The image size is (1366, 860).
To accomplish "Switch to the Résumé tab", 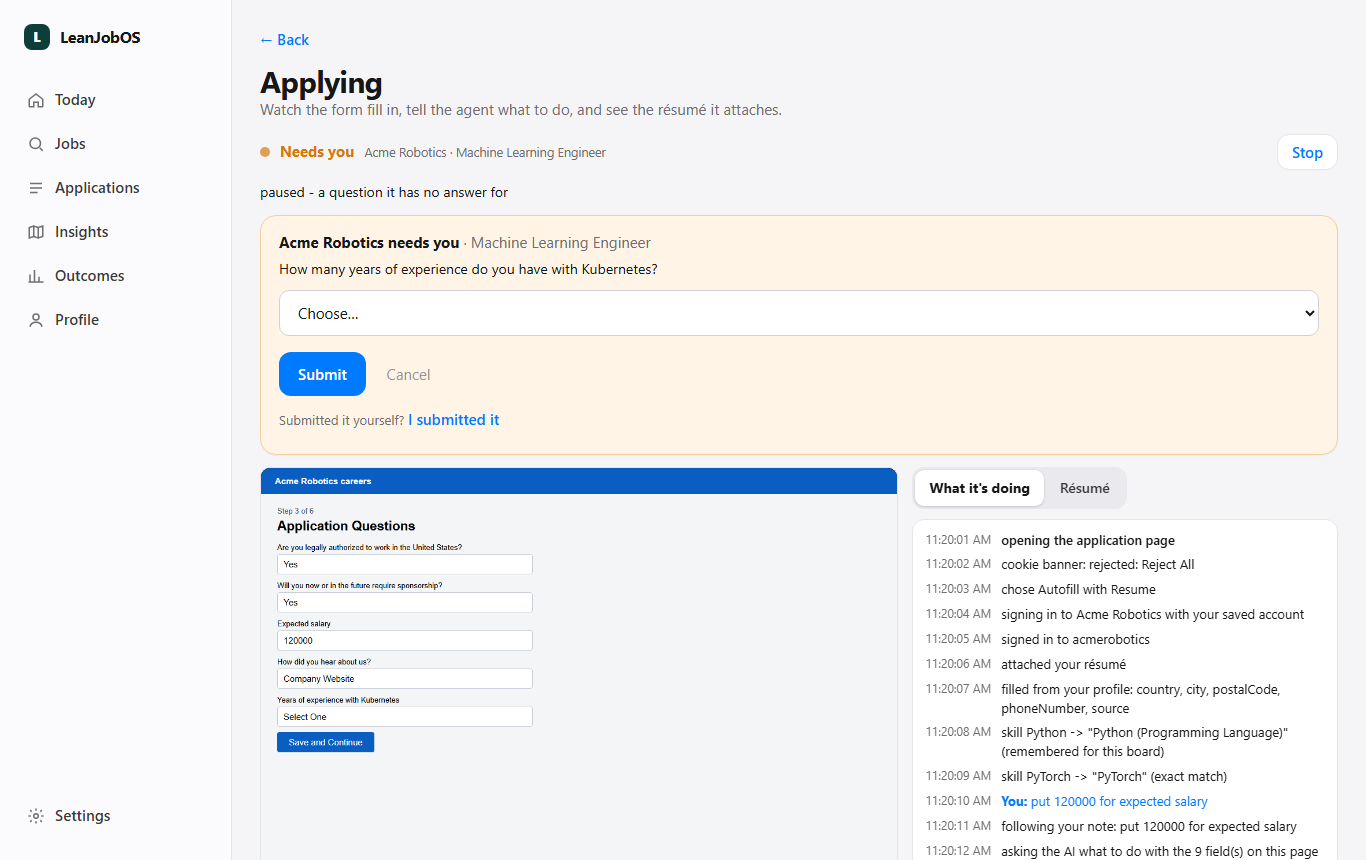I will 1085,488.
